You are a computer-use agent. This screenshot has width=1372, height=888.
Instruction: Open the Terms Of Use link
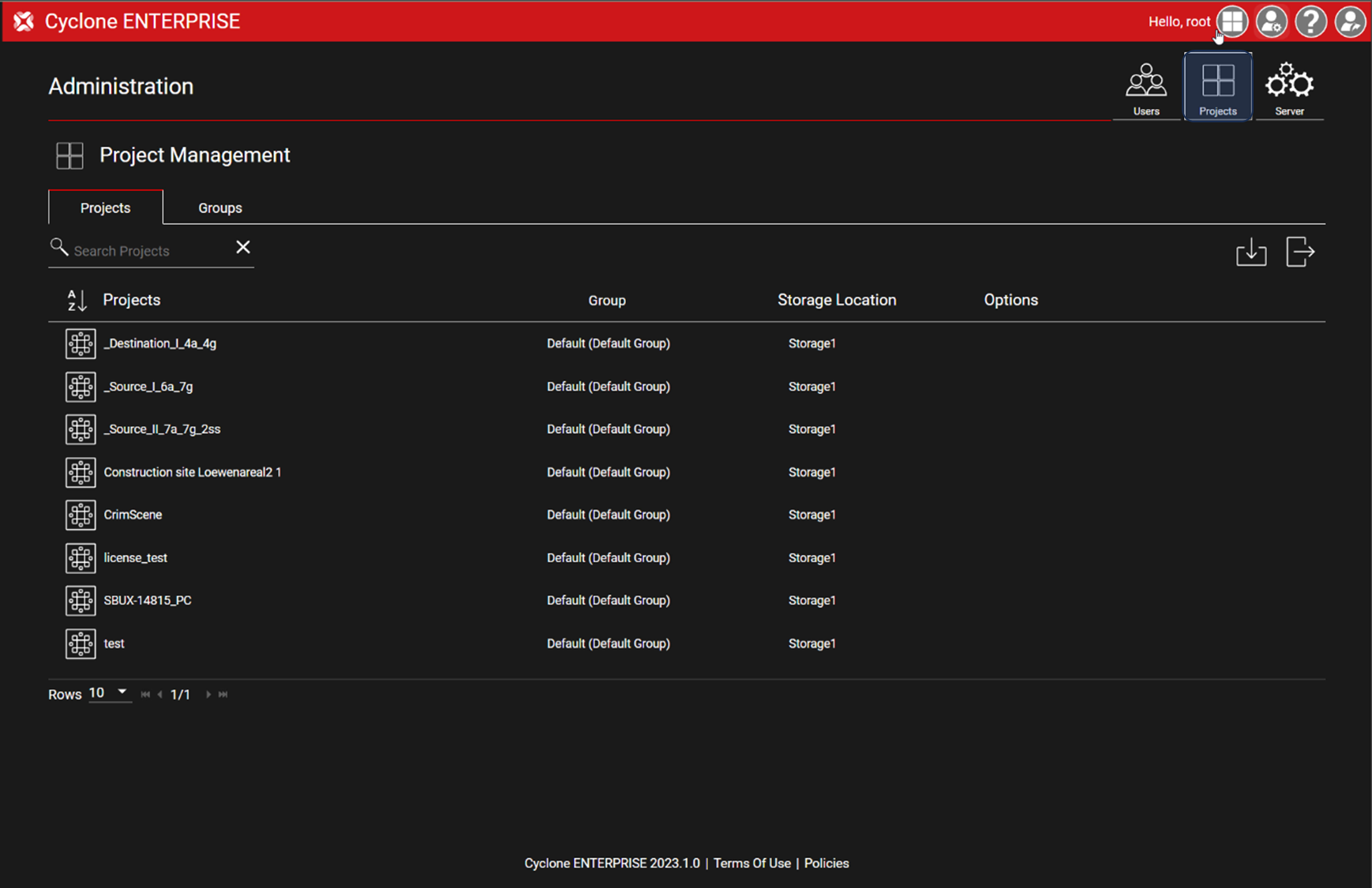click(752, 863)
